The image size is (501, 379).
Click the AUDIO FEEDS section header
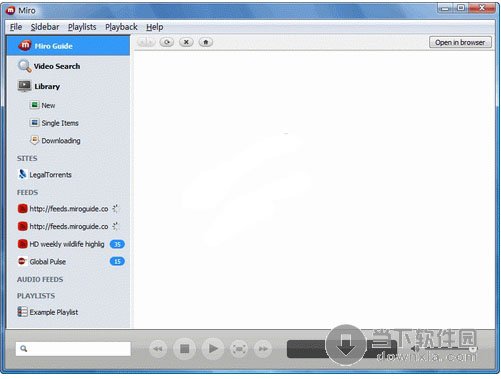pyautogui.click(x=40, y=279)
